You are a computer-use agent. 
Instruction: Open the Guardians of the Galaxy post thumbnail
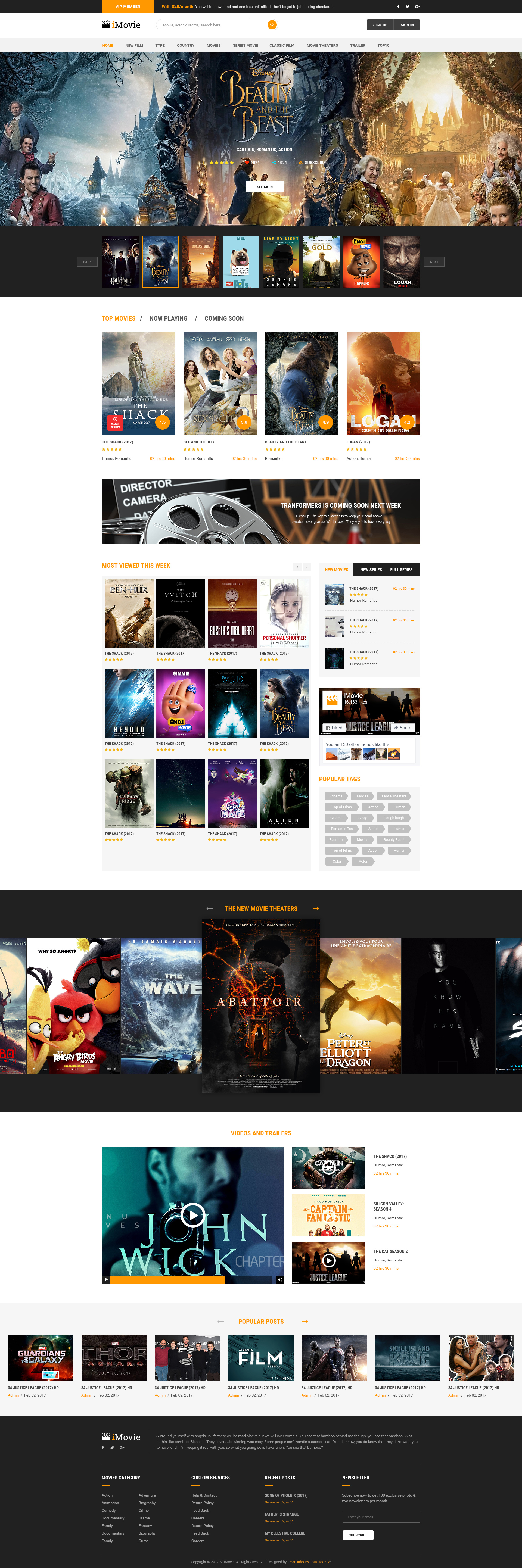pyautogui.click(x=41, y=1357)
